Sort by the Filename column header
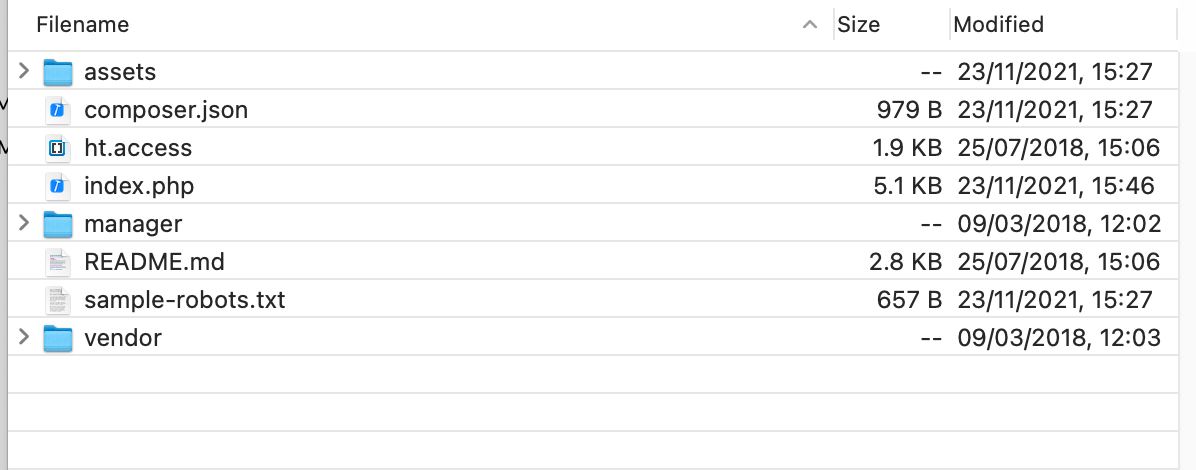The height and width of the screenshot is (470, 1196). 82,24
